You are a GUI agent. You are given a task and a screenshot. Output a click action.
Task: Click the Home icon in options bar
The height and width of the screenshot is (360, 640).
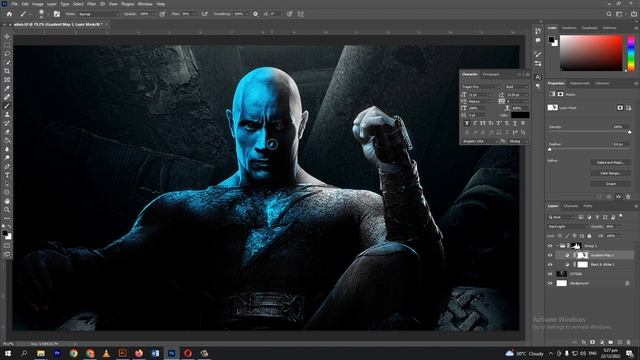click(9, 14)
